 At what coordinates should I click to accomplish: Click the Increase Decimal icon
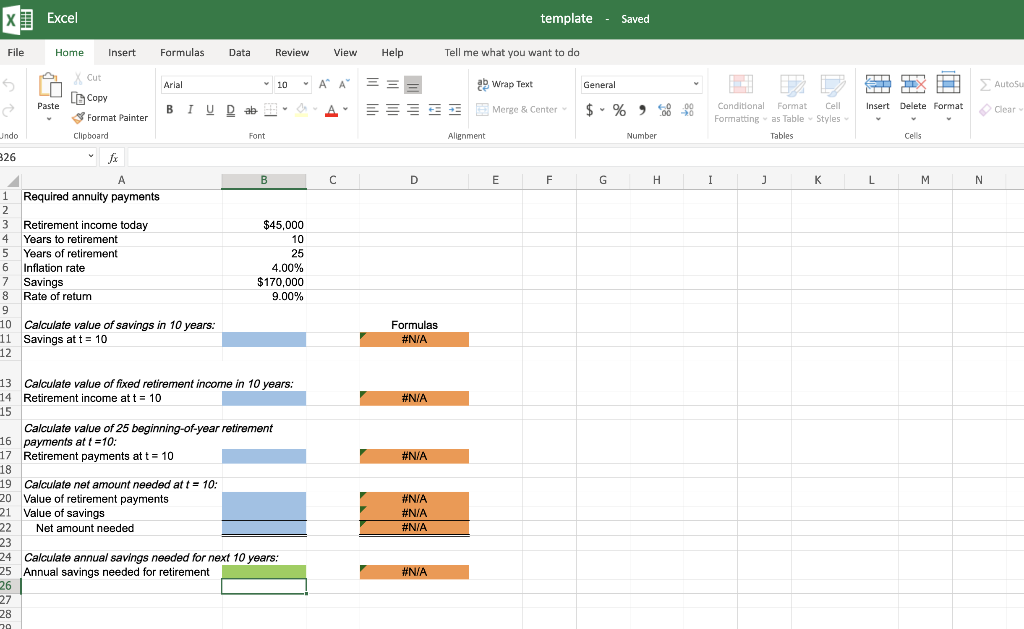[663, 110]
